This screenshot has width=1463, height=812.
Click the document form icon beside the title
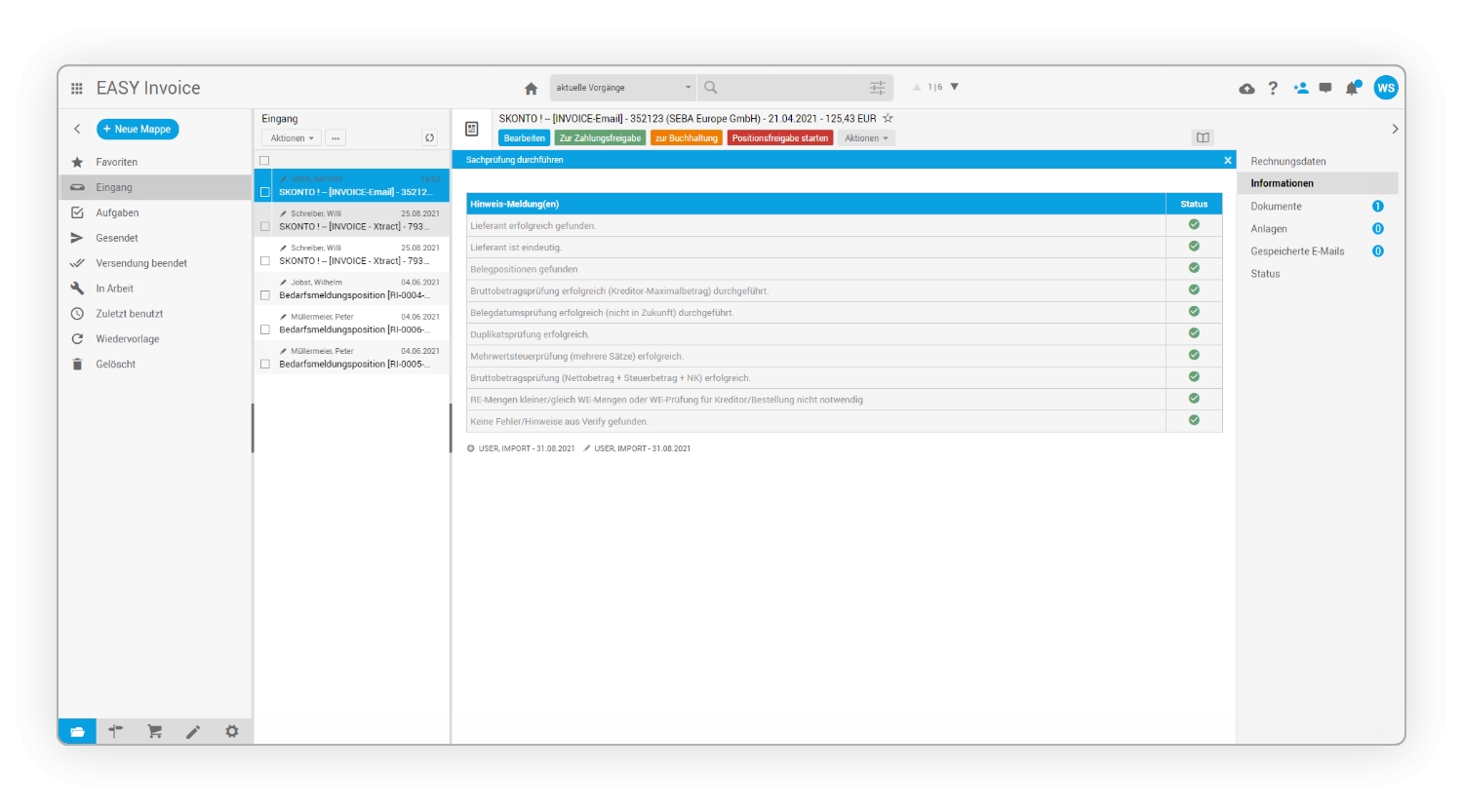472,129
